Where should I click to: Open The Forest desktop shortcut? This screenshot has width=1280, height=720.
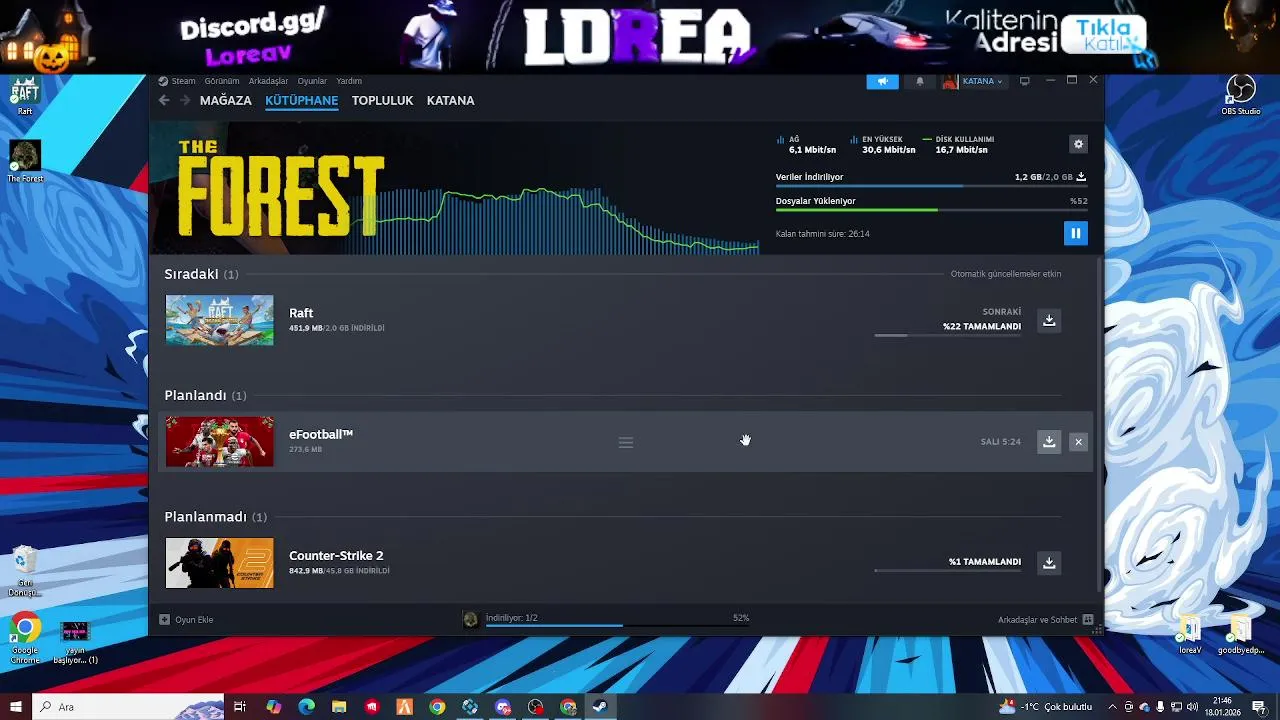[25, 162]
